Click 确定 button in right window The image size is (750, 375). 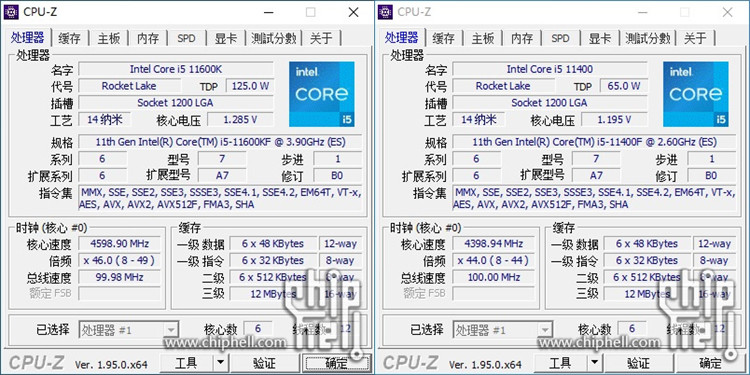coord(710,363)
